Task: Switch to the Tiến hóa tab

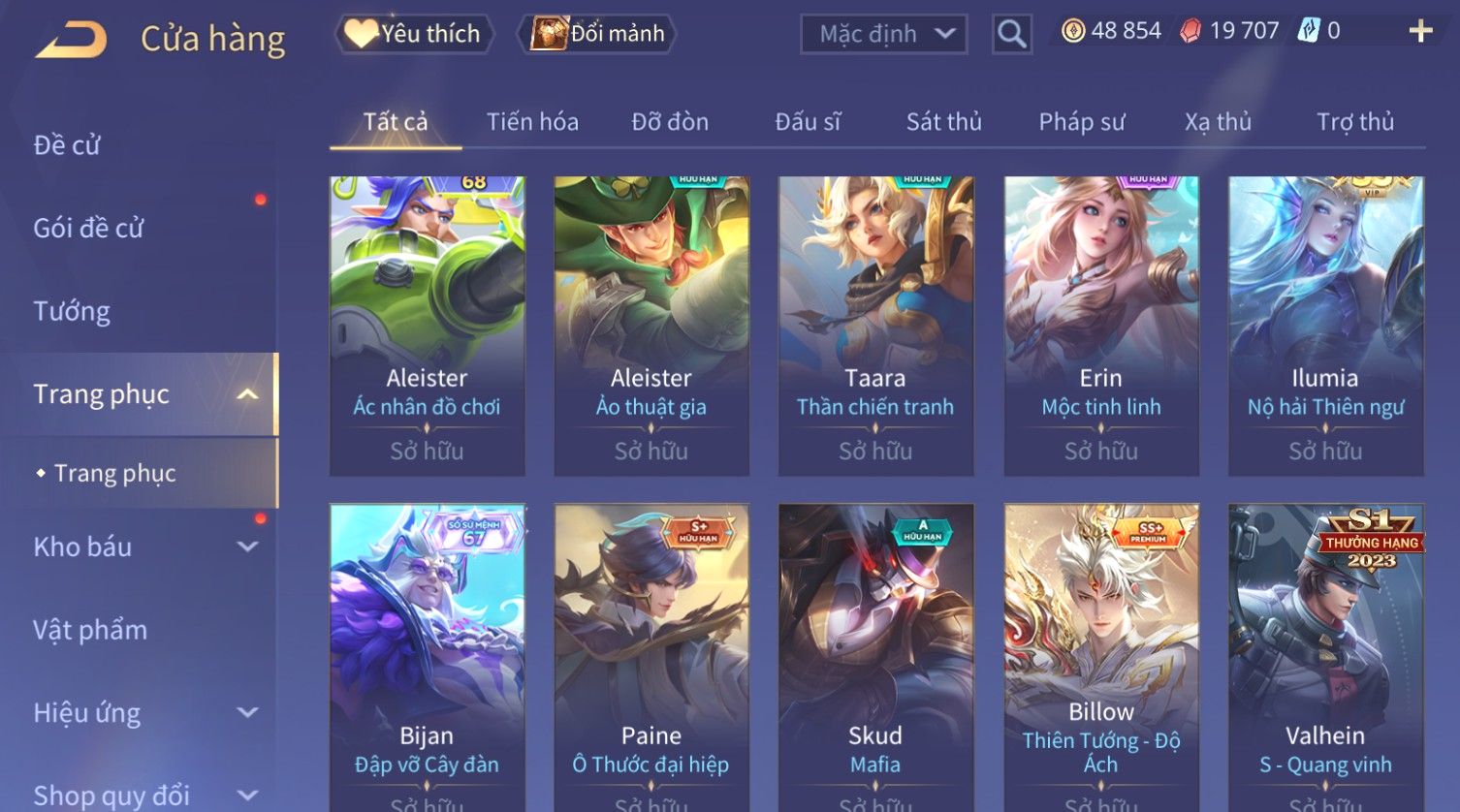Action: coord(532,122)
